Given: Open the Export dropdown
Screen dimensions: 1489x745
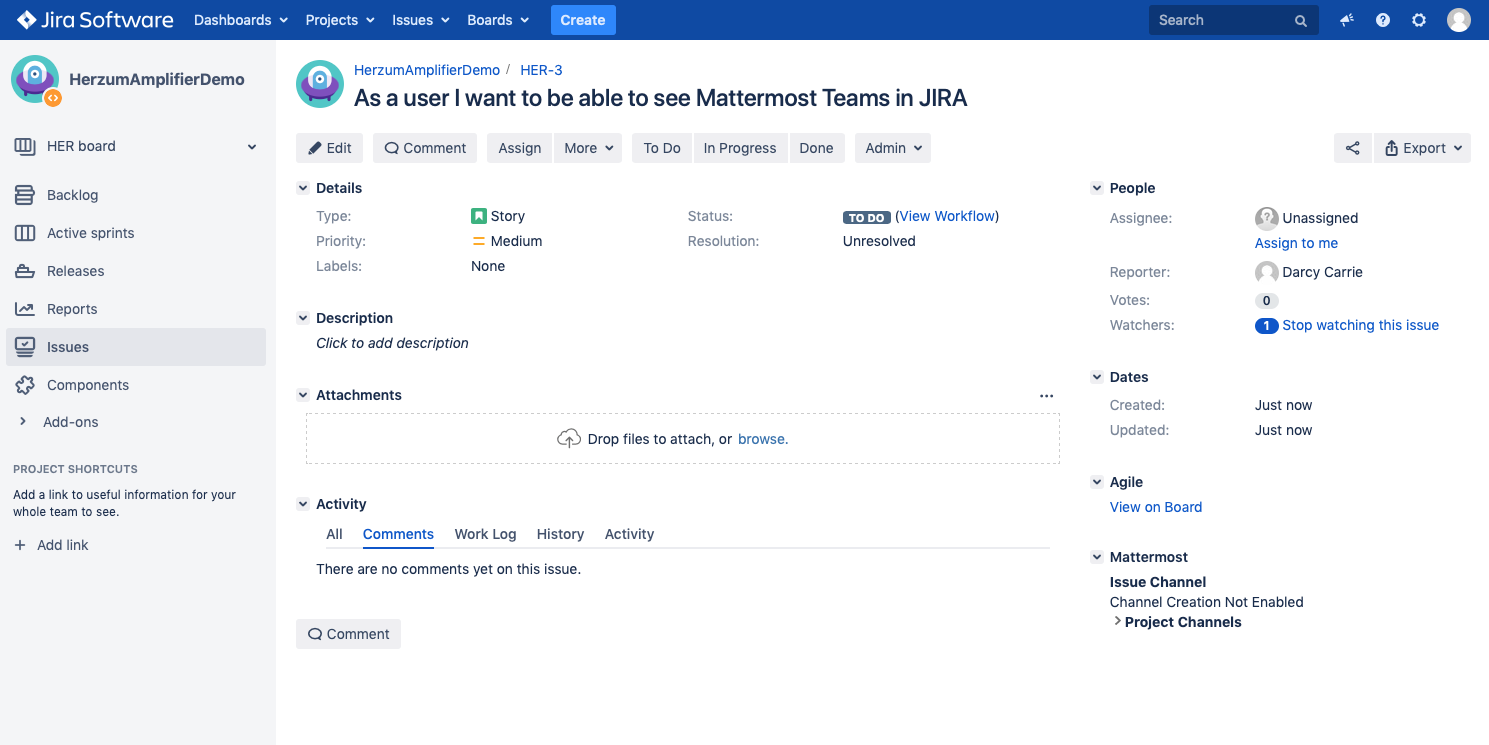Looking at the screenshot, I should [1422, 148].
